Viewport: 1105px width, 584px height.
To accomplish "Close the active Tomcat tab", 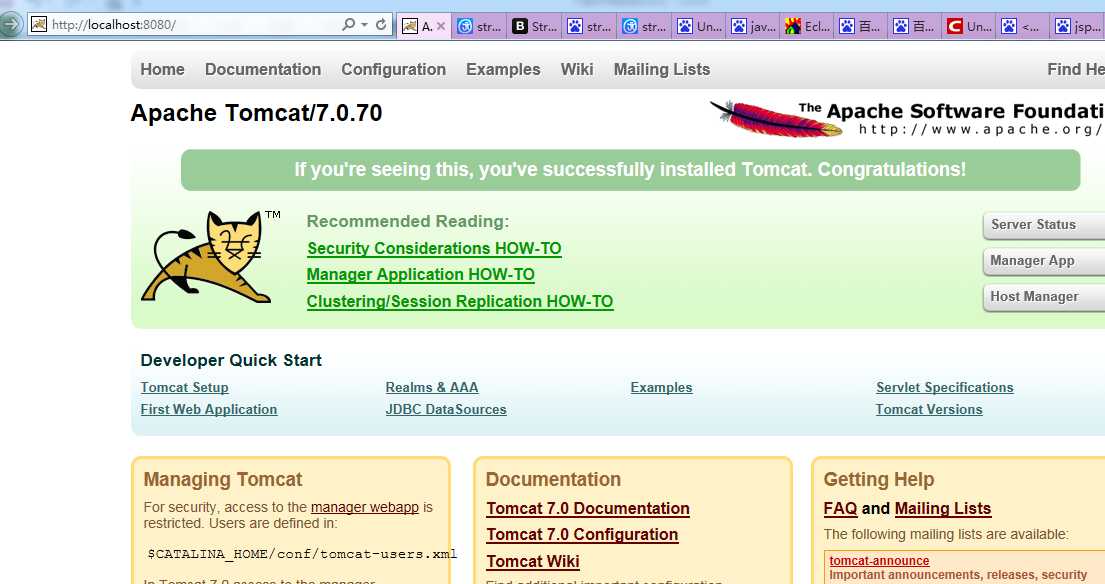I will point(441,27).
